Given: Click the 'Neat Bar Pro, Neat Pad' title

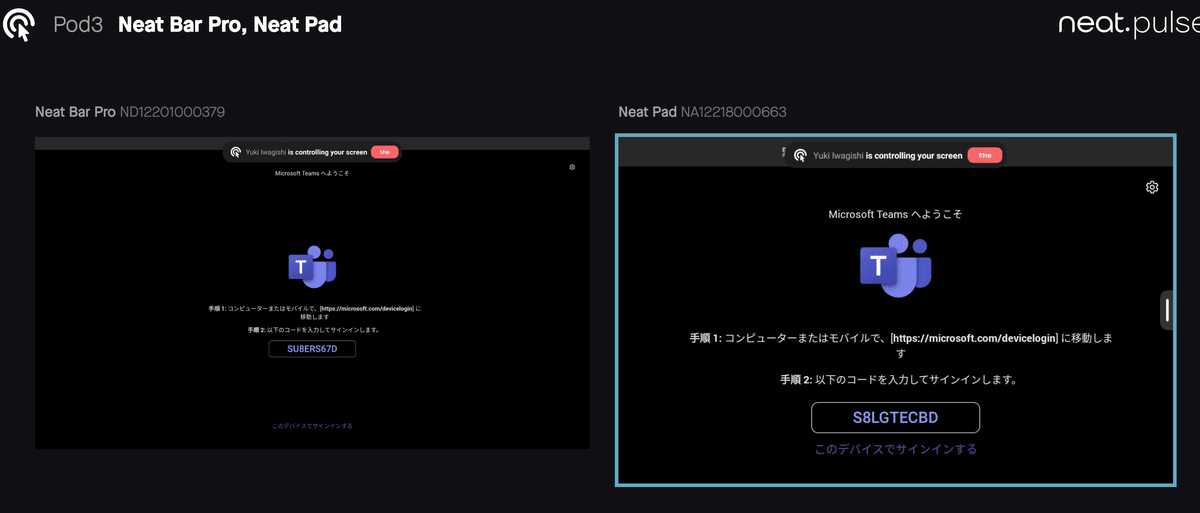Looking at the screenshot, I should (230, 24).
